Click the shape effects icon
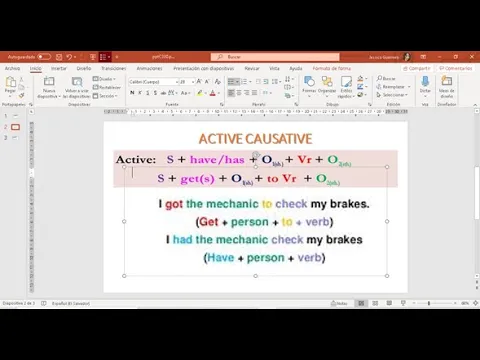This screenshot has width=480, height=360. point(360,95)
